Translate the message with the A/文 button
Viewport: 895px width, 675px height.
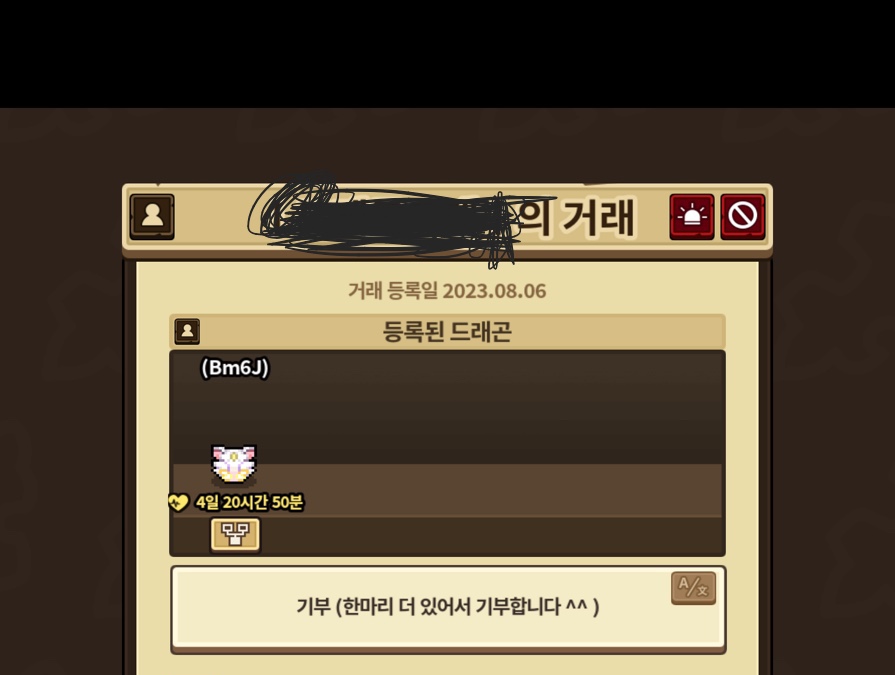click(x=694, y=587)
